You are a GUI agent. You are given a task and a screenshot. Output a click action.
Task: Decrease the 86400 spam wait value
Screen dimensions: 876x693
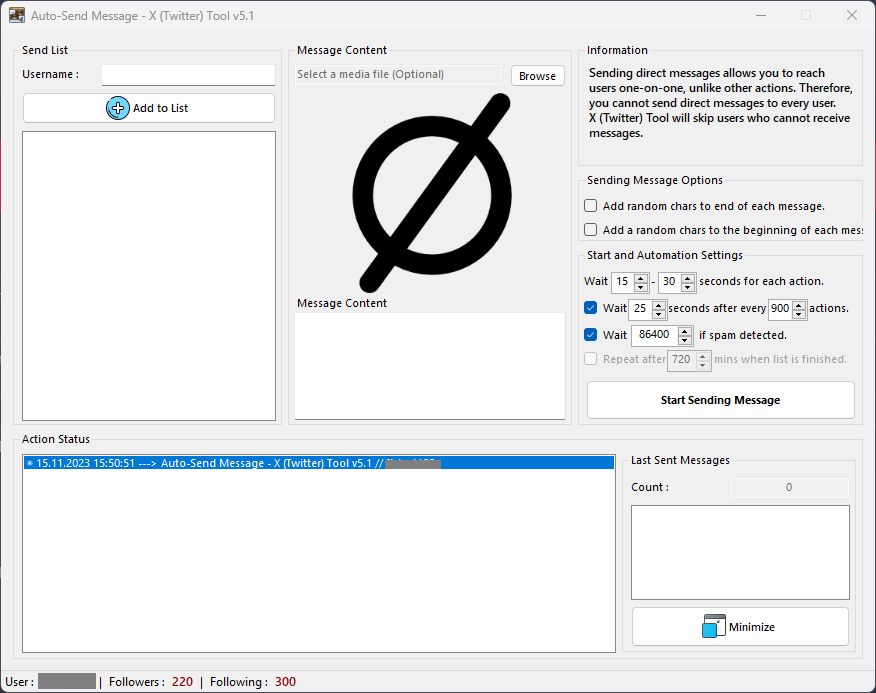(685, 340)
